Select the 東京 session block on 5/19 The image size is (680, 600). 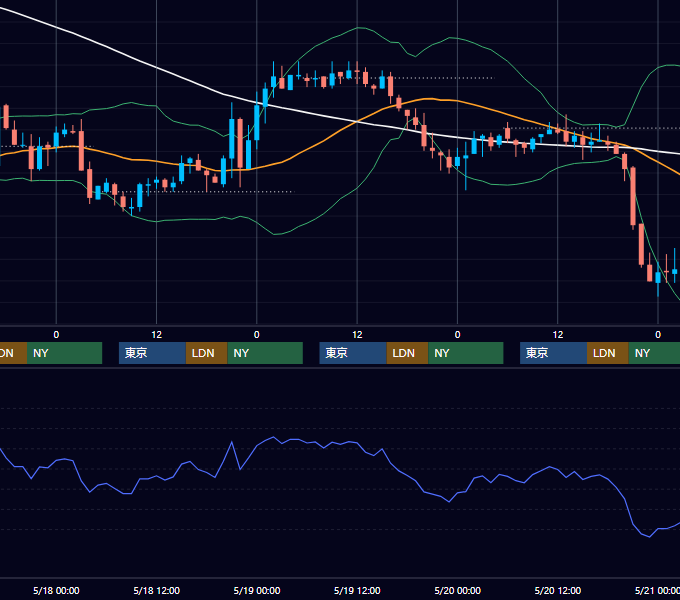click(353, 353)
